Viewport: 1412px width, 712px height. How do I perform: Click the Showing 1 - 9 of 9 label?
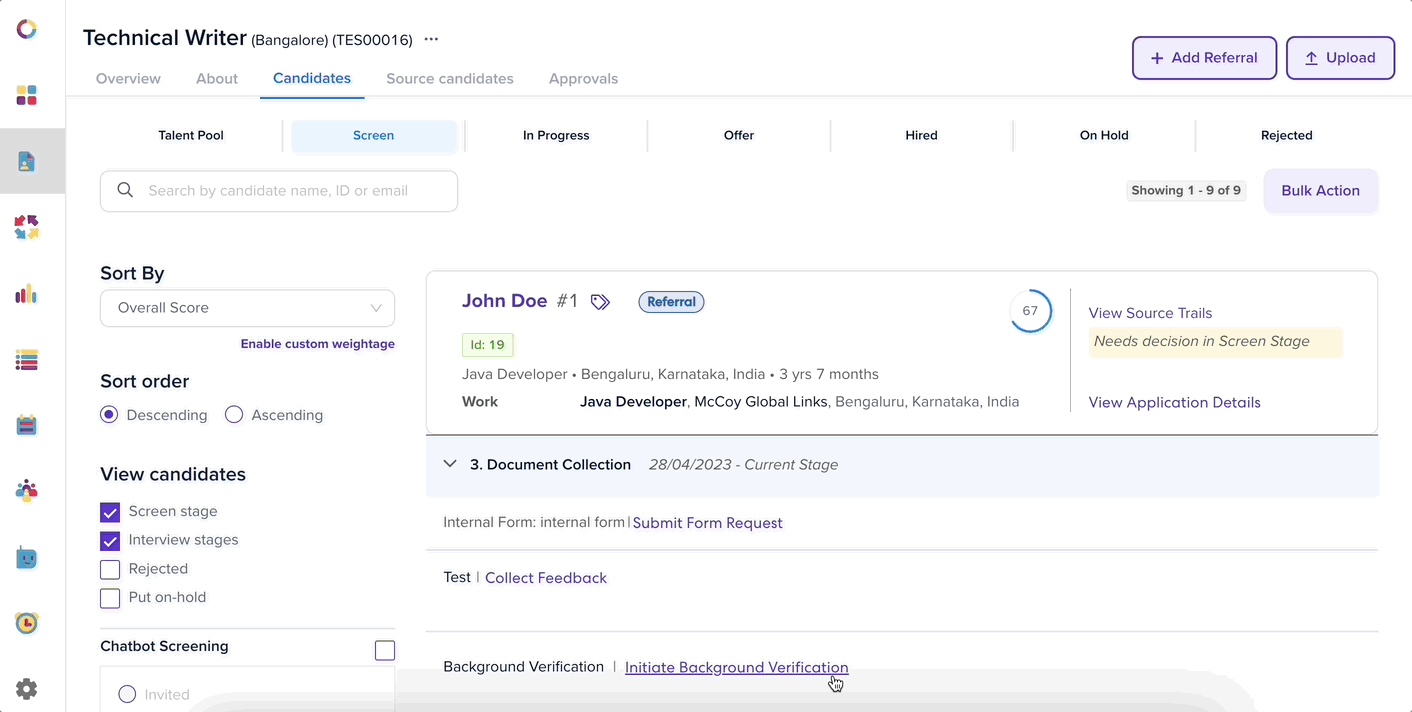(x=1186, y=190)
